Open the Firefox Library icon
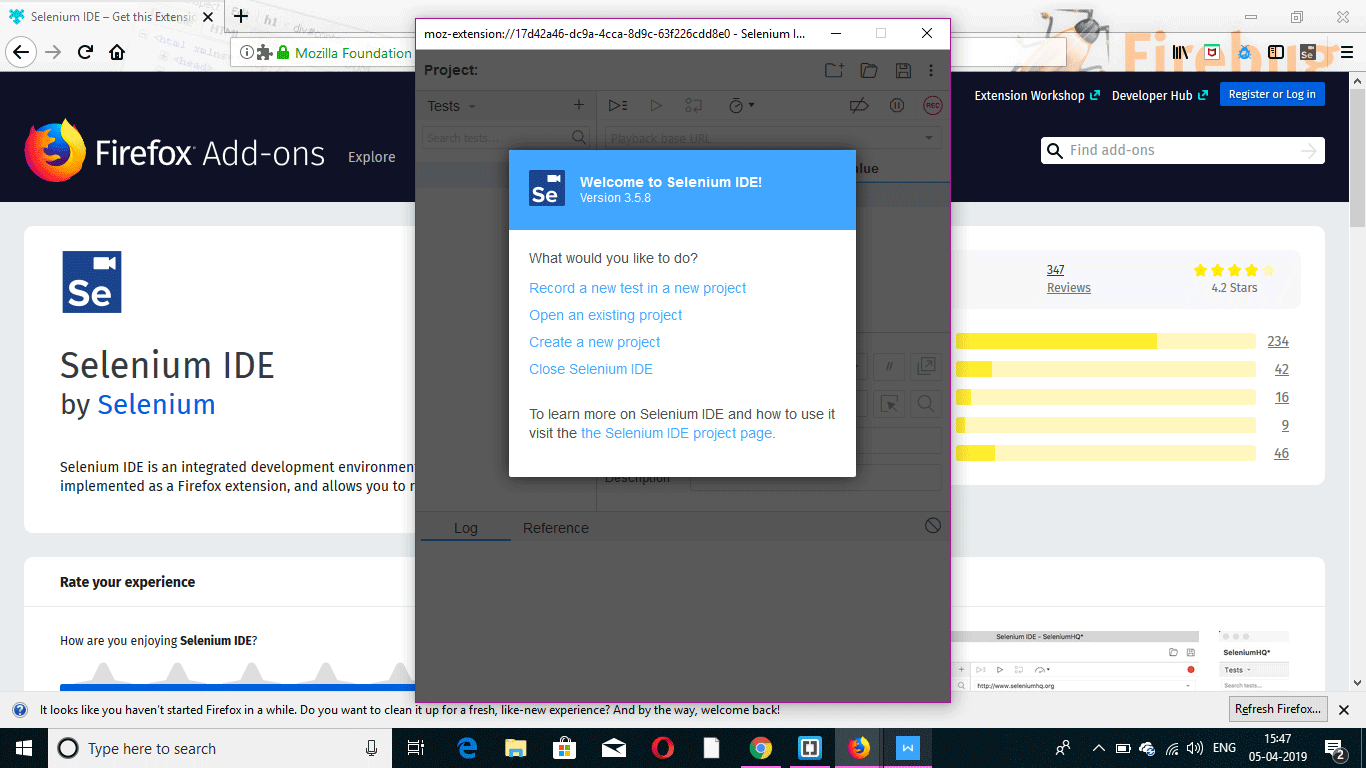This screenshot has width=1366, height=768. point(1181,52)
